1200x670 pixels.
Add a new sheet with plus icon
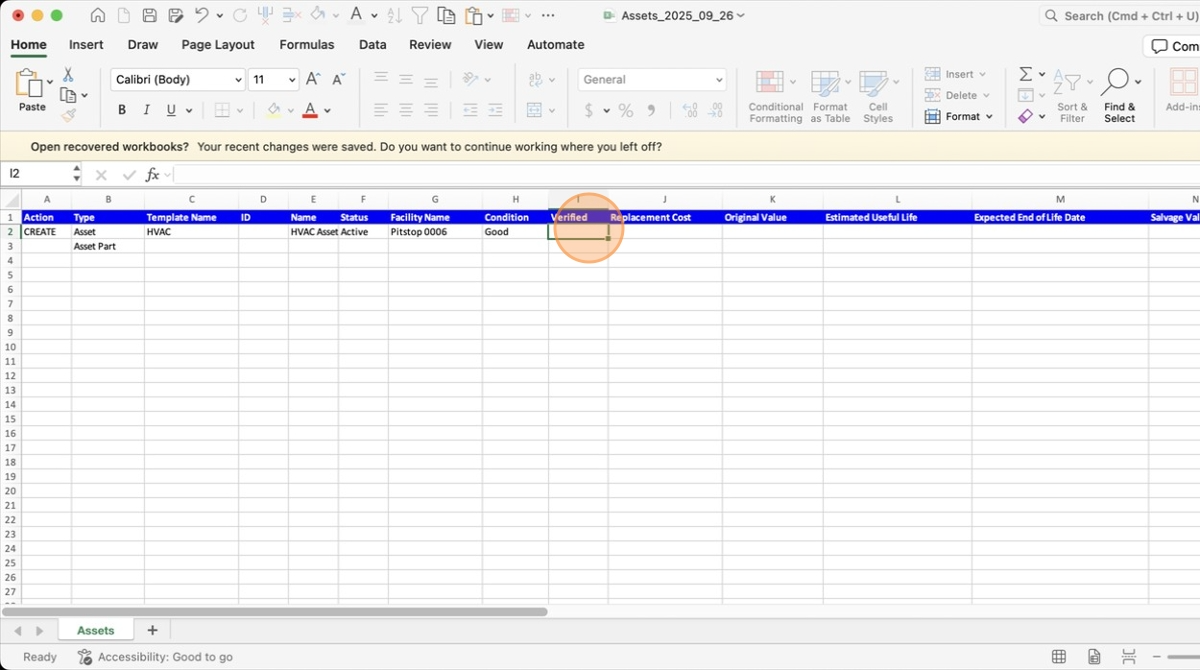pyautogui.click(x=152, y=630)
